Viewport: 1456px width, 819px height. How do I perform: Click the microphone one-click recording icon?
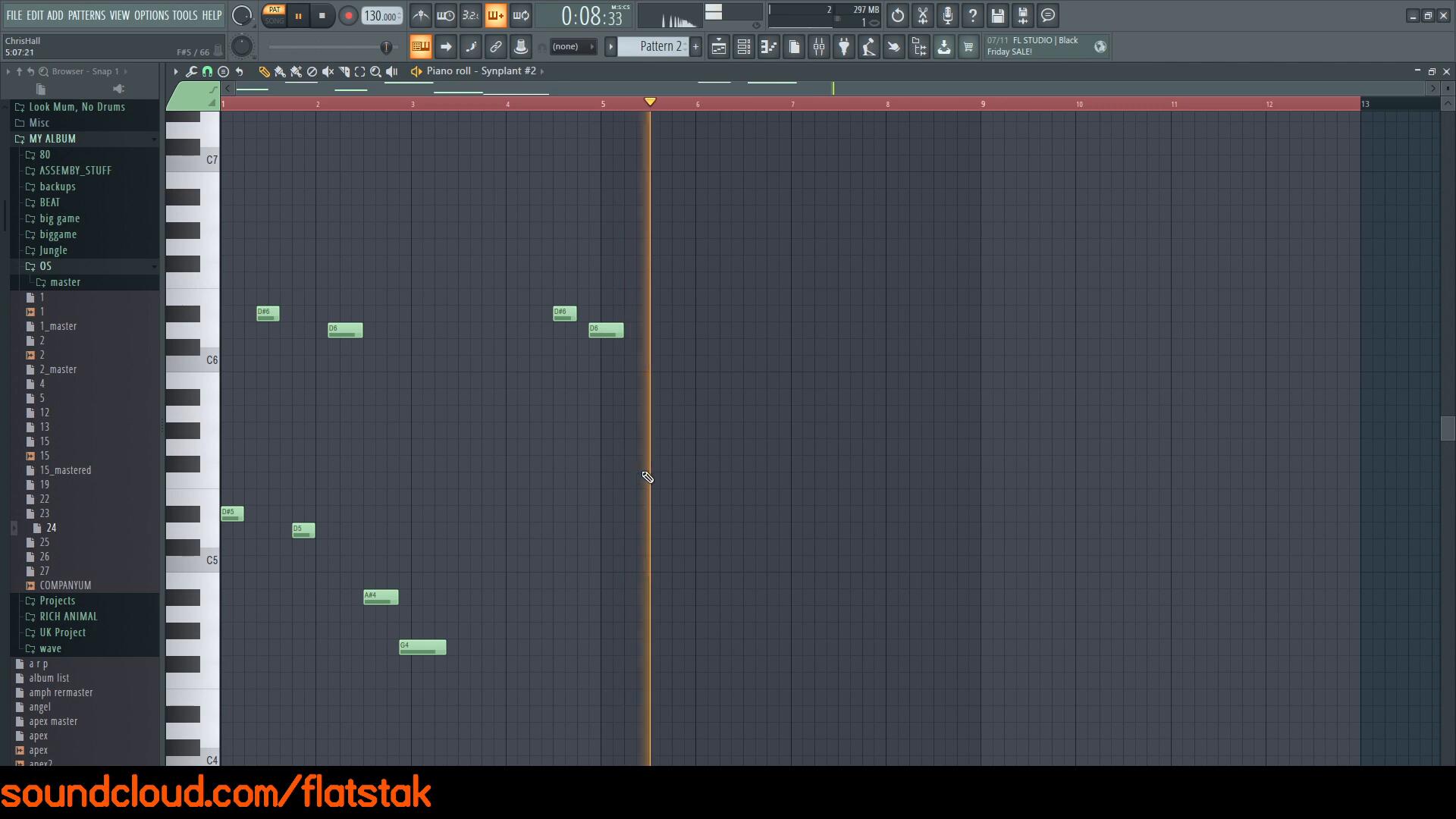click(x=948, y=15)
